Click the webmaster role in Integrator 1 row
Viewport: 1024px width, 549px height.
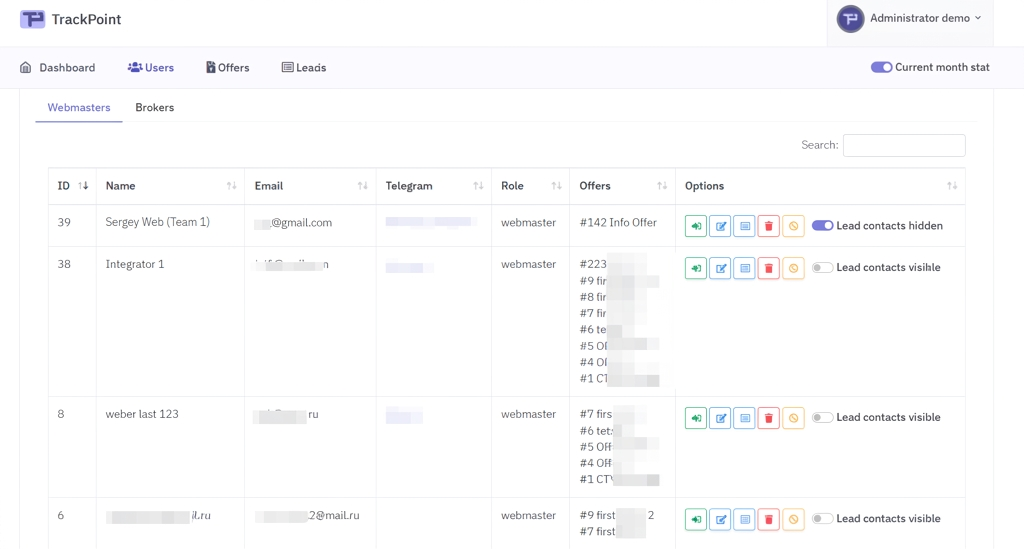click(x=528, y=264)
